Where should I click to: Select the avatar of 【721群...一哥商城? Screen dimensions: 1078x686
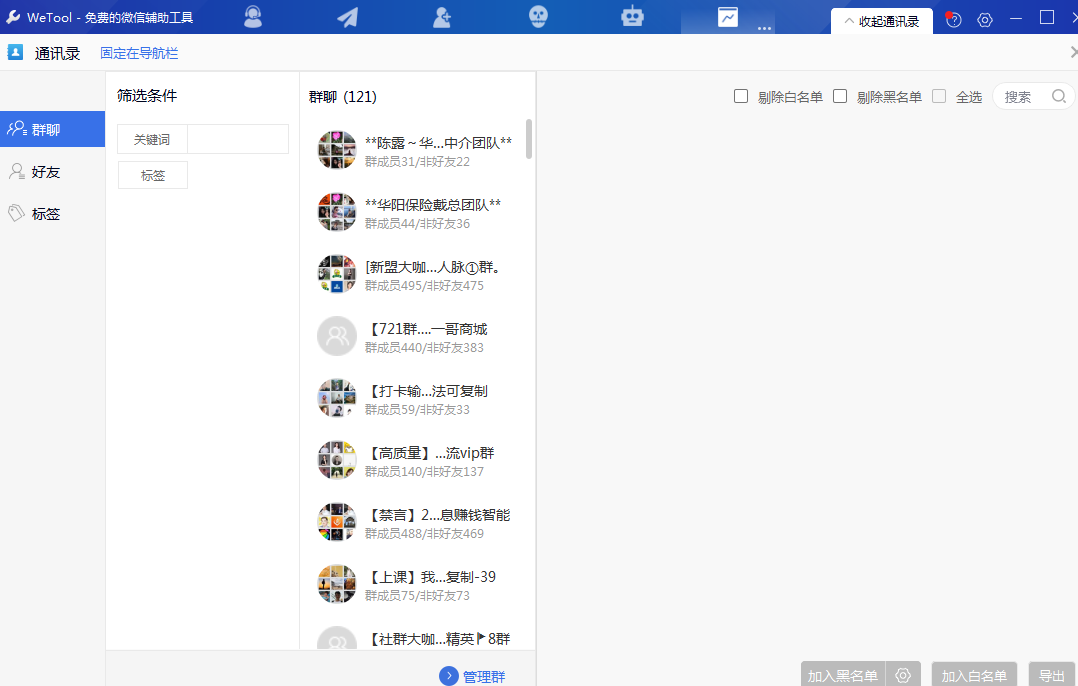tap(337, 336)
